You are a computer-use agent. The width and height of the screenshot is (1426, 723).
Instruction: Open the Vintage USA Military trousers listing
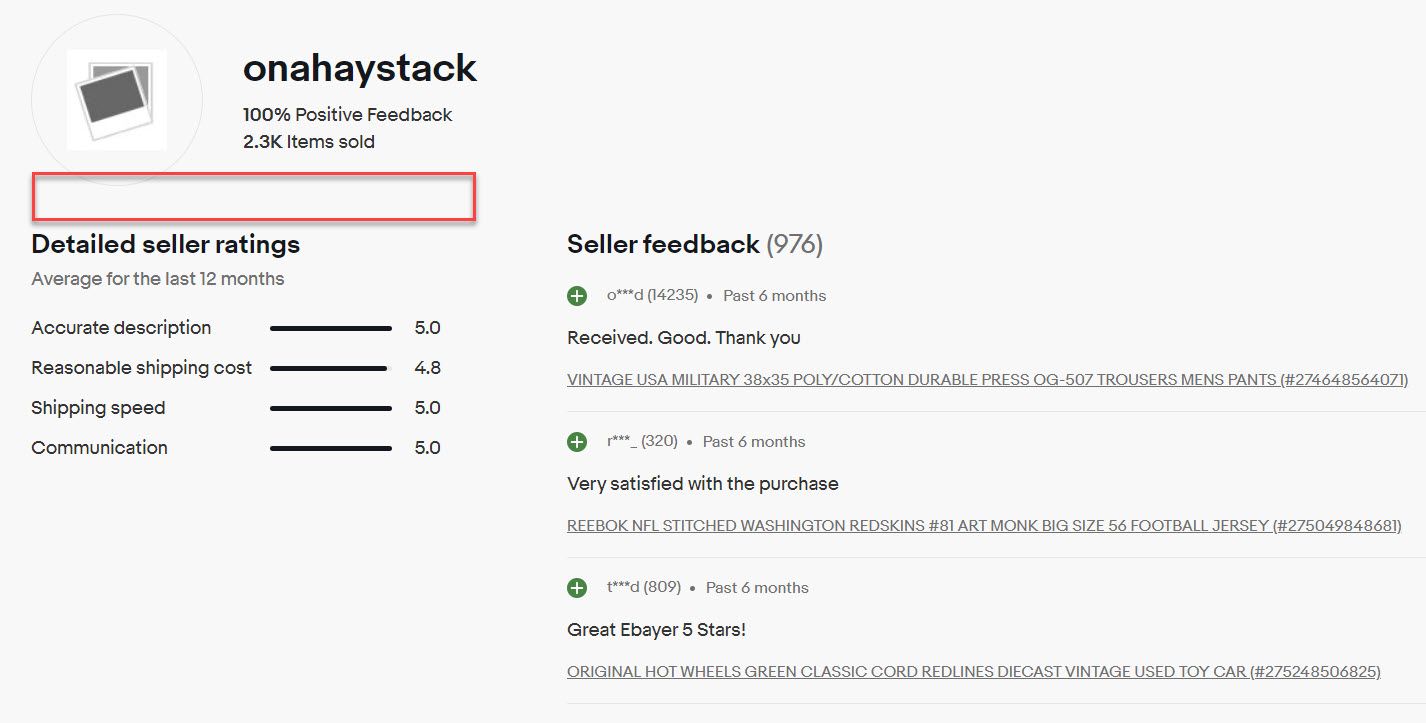987,380
